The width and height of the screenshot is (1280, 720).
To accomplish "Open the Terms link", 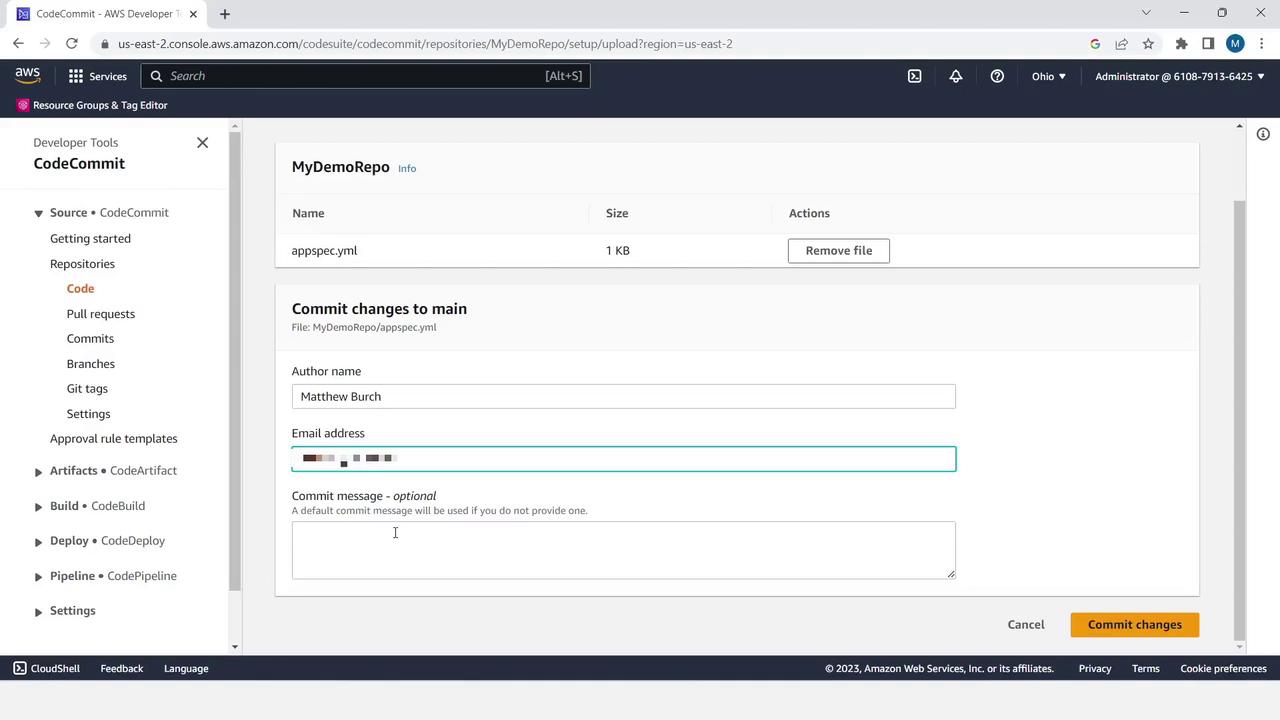I will (x=1145, y=668).
